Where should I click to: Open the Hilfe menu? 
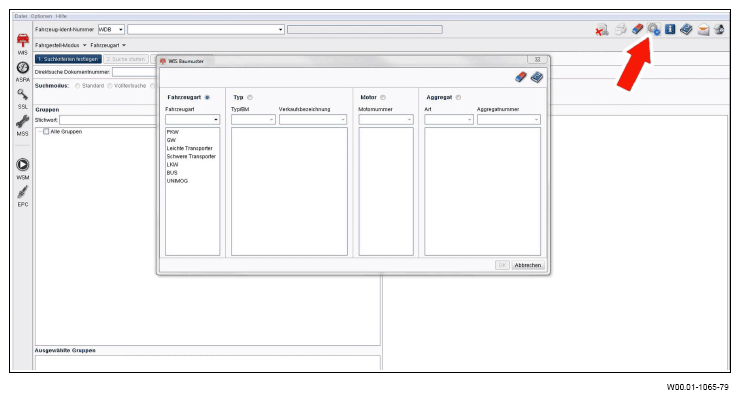coord(61,16)
